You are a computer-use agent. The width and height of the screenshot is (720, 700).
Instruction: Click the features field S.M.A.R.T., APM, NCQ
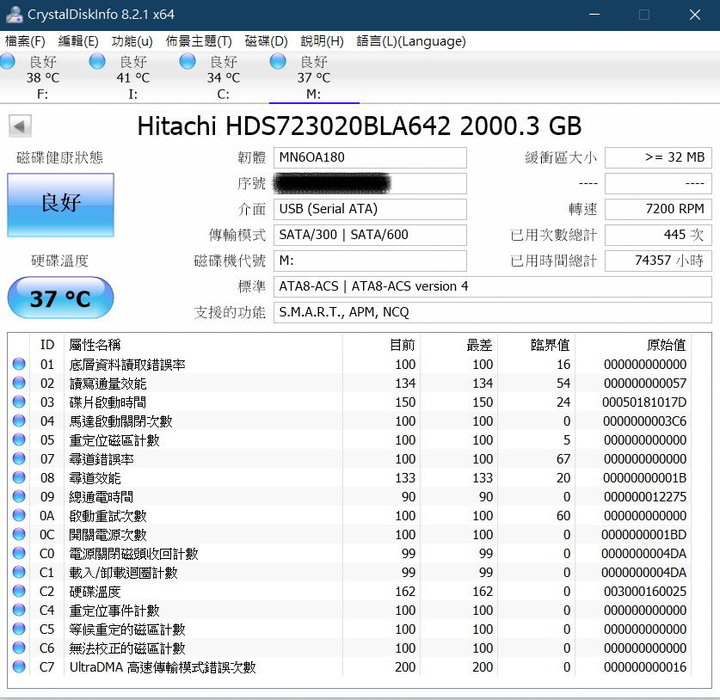pos(493,312)
